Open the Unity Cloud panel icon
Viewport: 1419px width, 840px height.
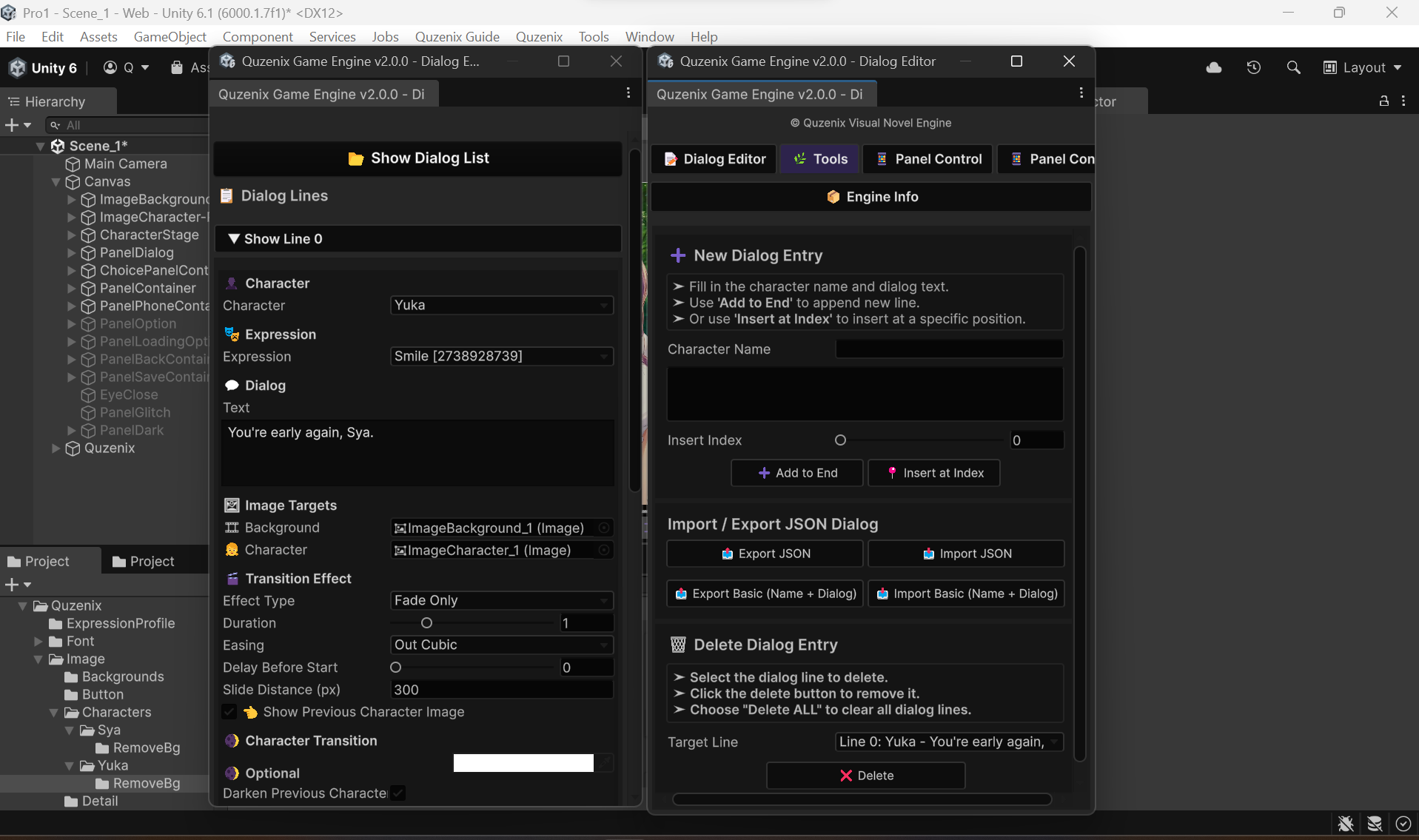click(1213, 67)
